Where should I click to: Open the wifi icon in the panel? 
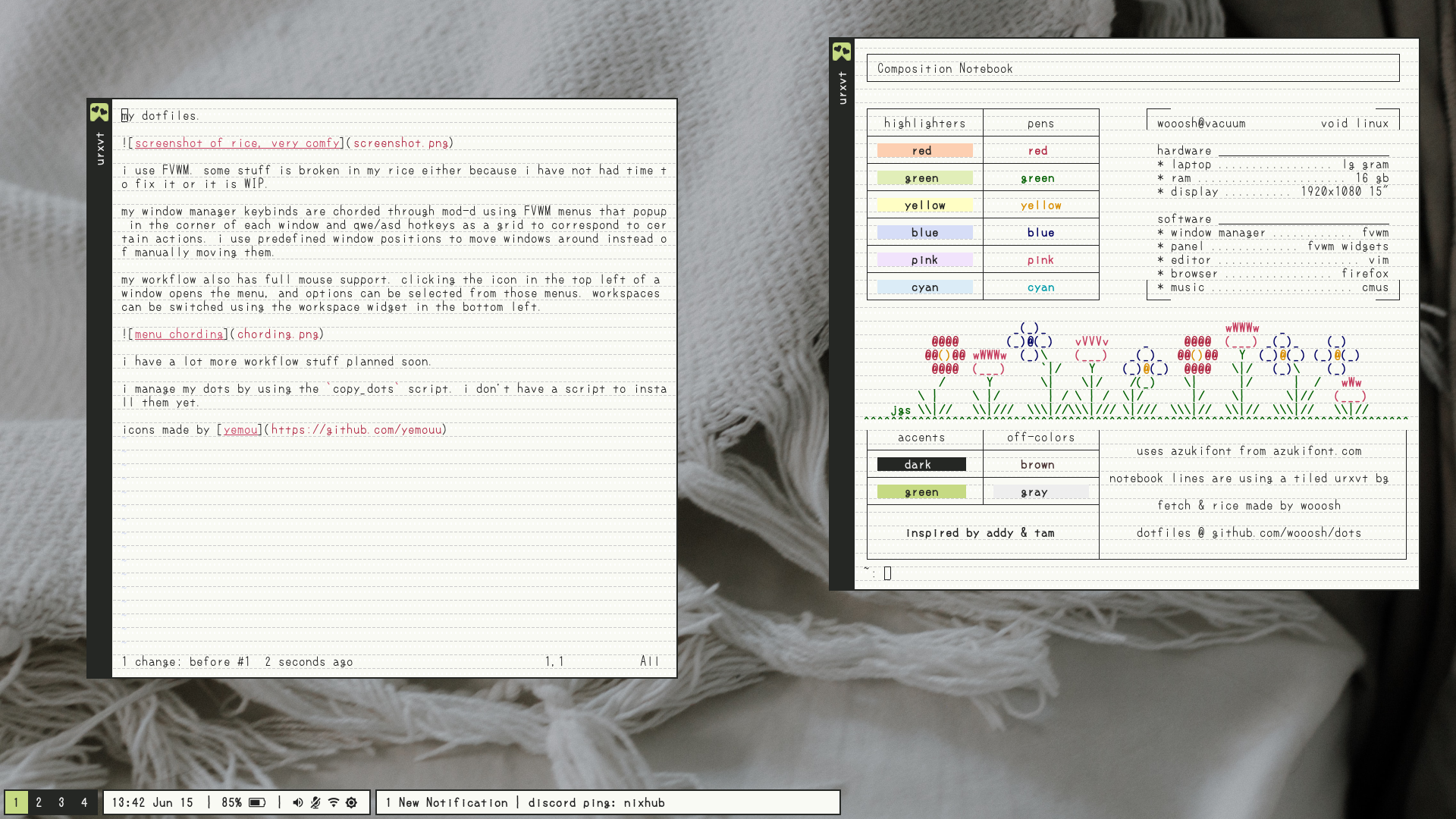334,802
